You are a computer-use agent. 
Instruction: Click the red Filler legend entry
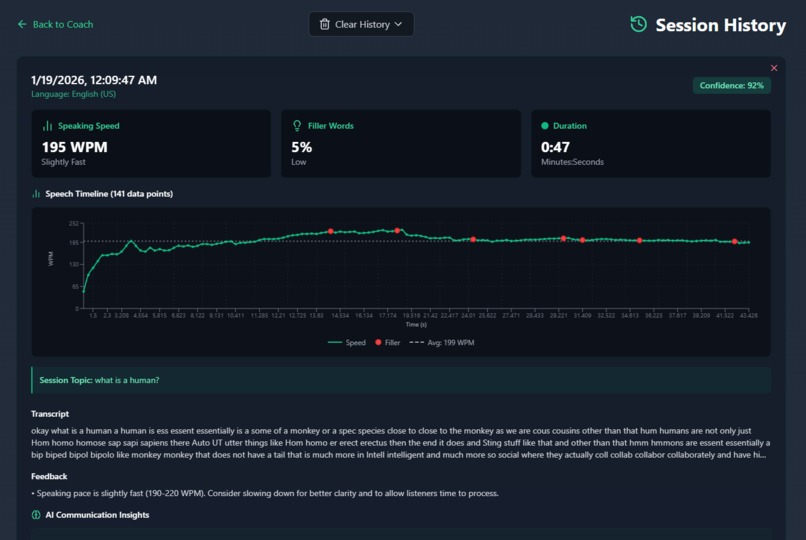click(x=388, y=343)
